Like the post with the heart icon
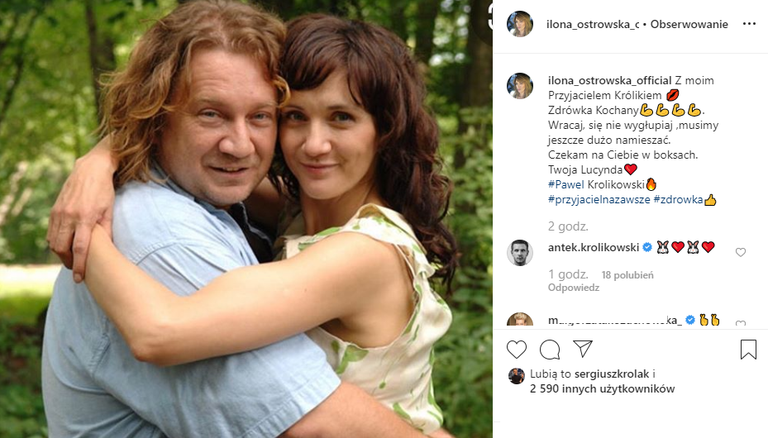Viewport: 768px width, 438px height. [x=516, y=350]
